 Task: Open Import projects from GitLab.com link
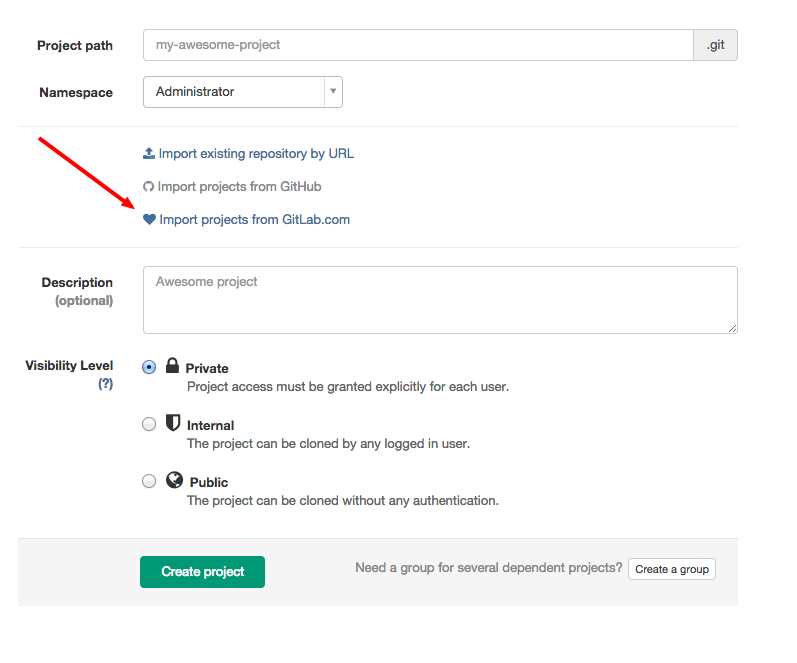coord(254,220)
